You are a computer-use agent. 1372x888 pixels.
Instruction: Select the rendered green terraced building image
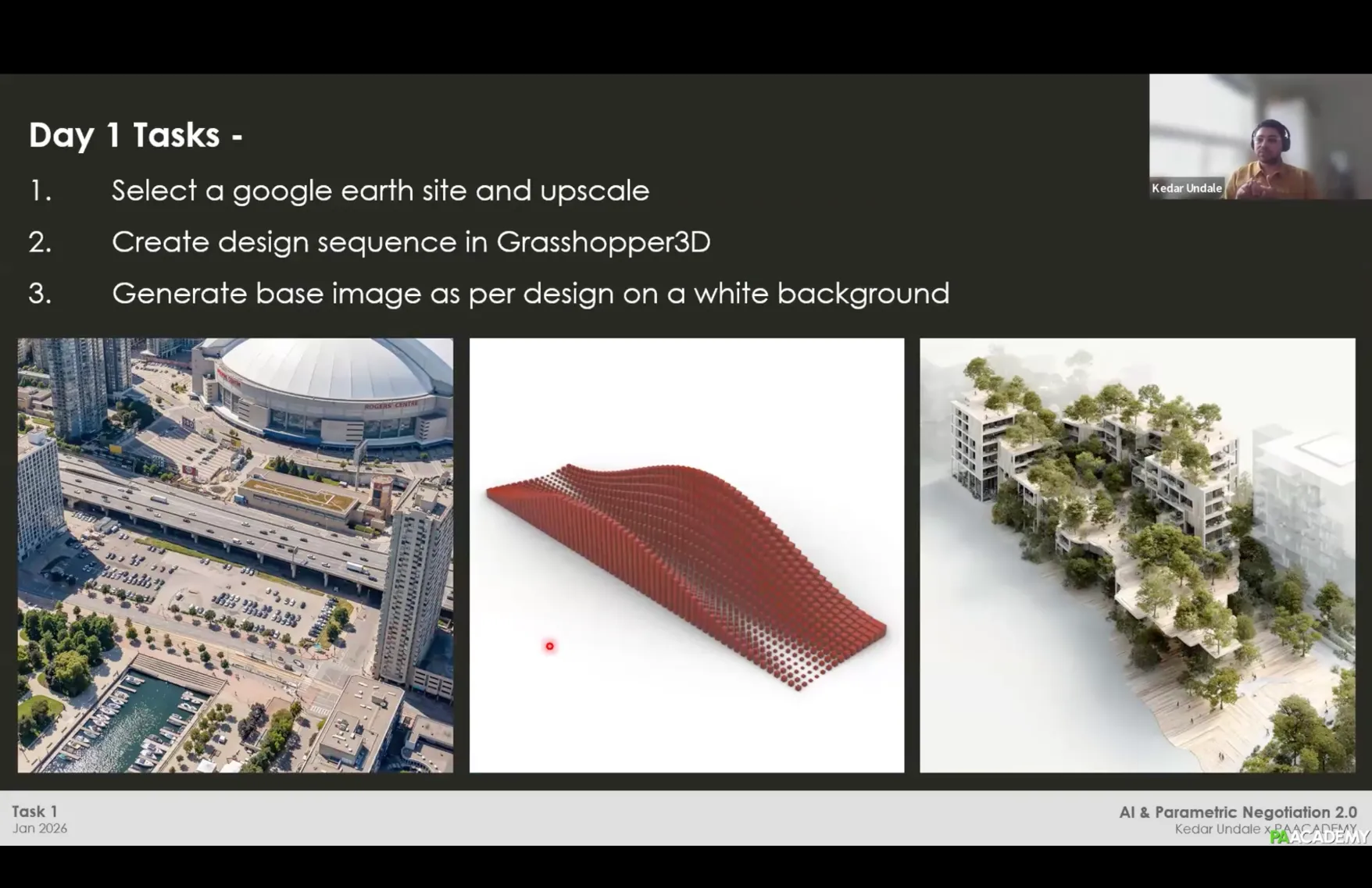tap(1137, 555)
